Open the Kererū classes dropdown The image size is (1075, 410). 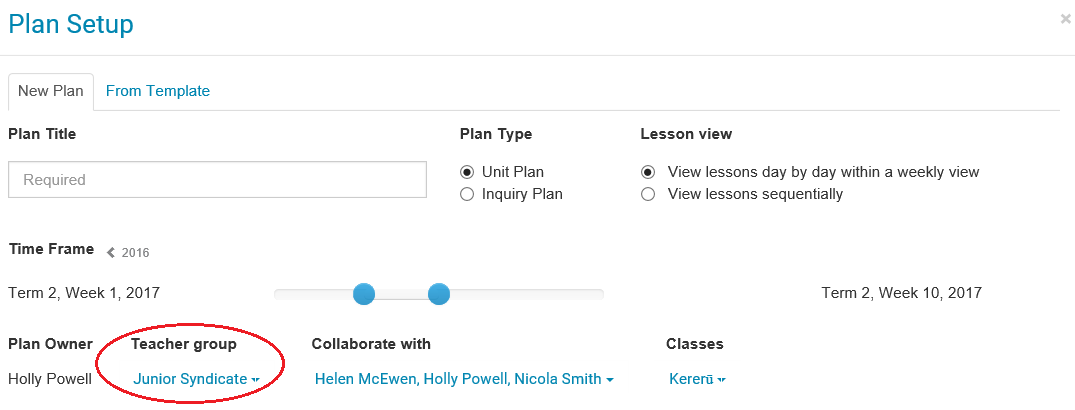[x=691, y=379]
